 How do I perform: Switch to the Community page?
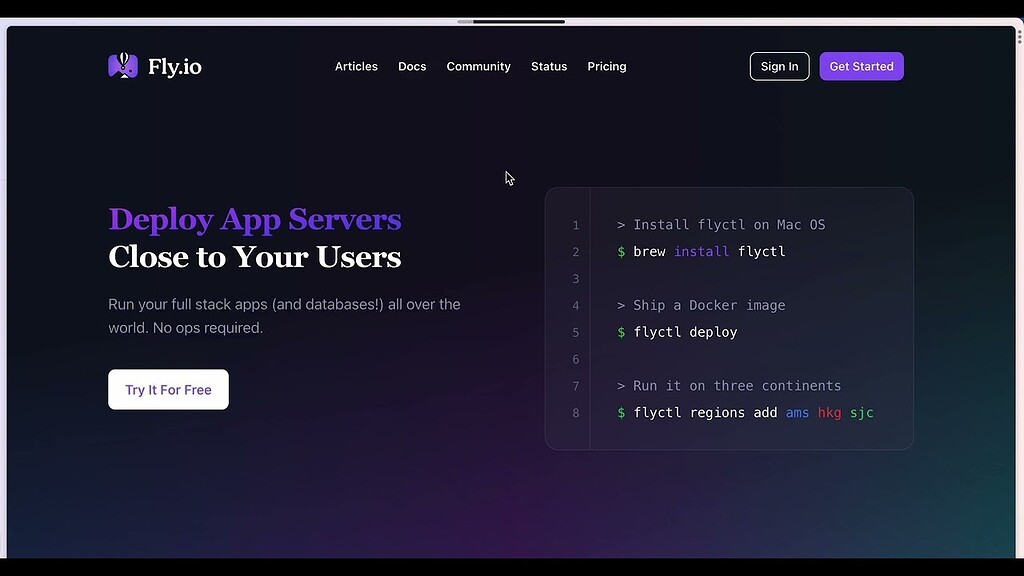[x=478, y=66]
